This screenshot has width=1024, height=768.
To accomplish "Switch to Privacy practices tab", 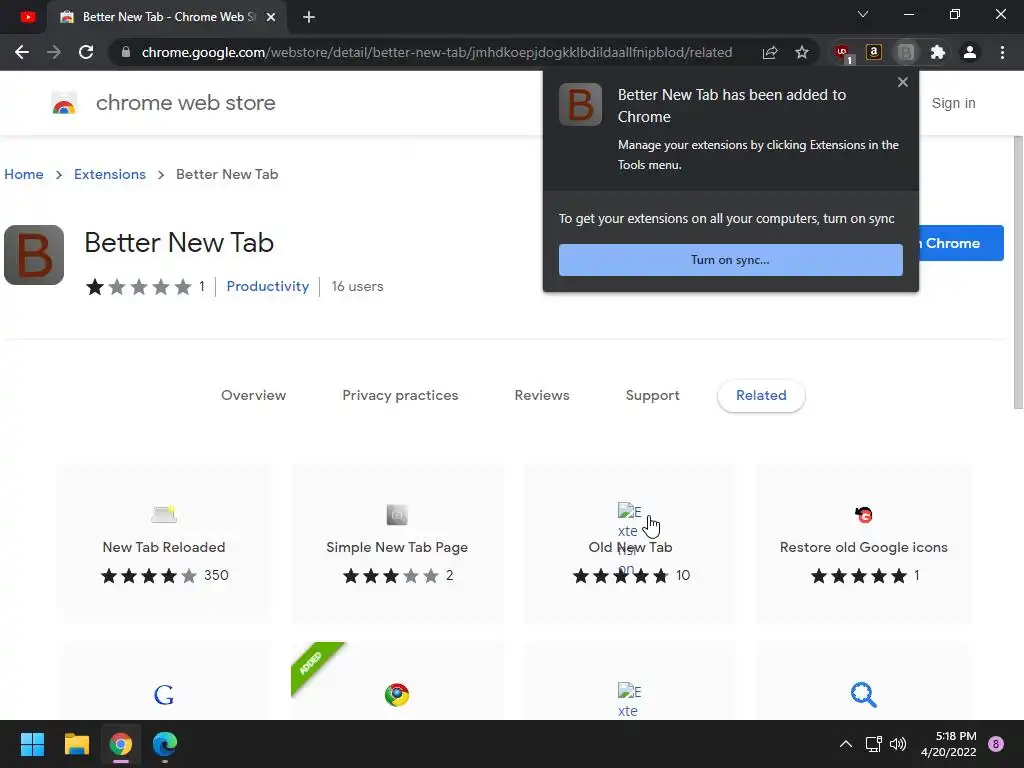I will pos(400,395).
